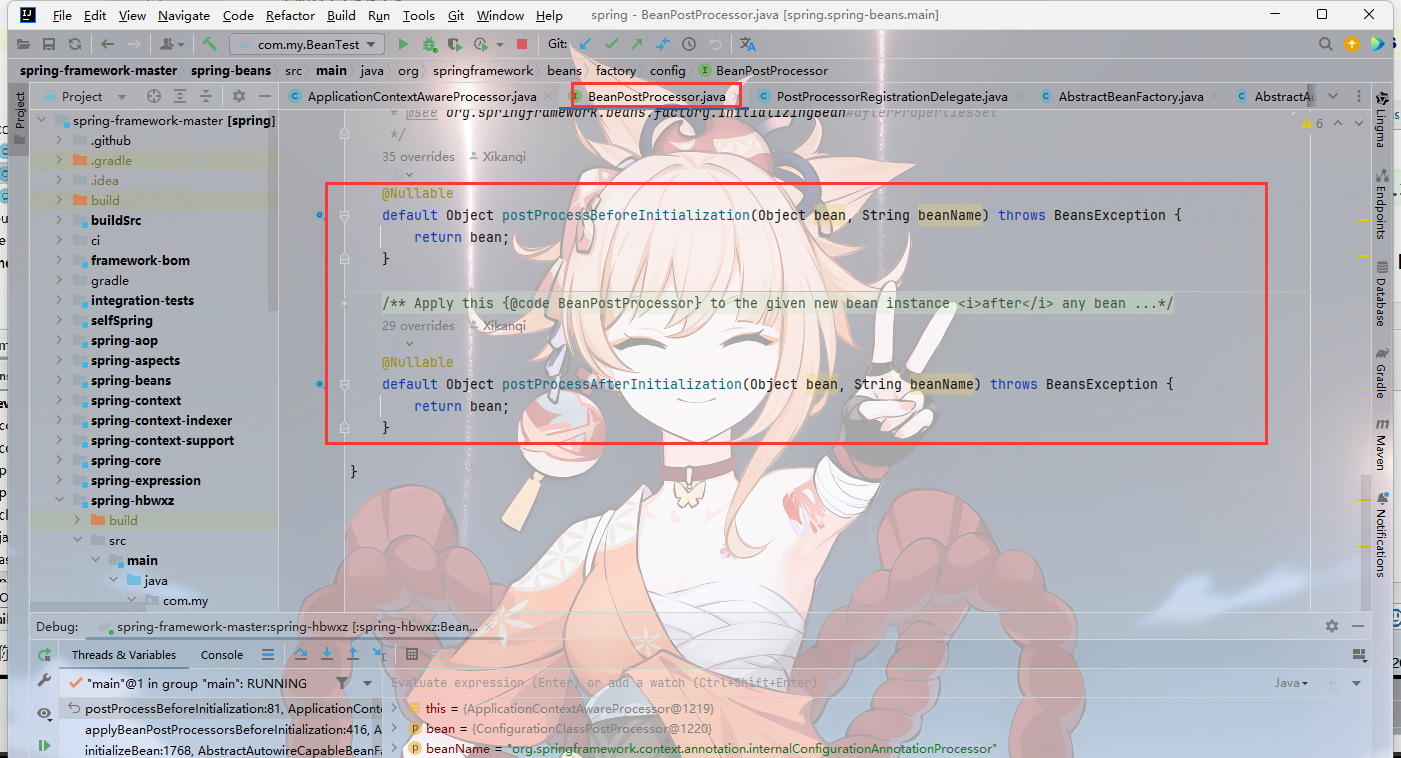Evaluate expression calculator icon in debugger
The image size is (1401, 758).
coord(411,654)
